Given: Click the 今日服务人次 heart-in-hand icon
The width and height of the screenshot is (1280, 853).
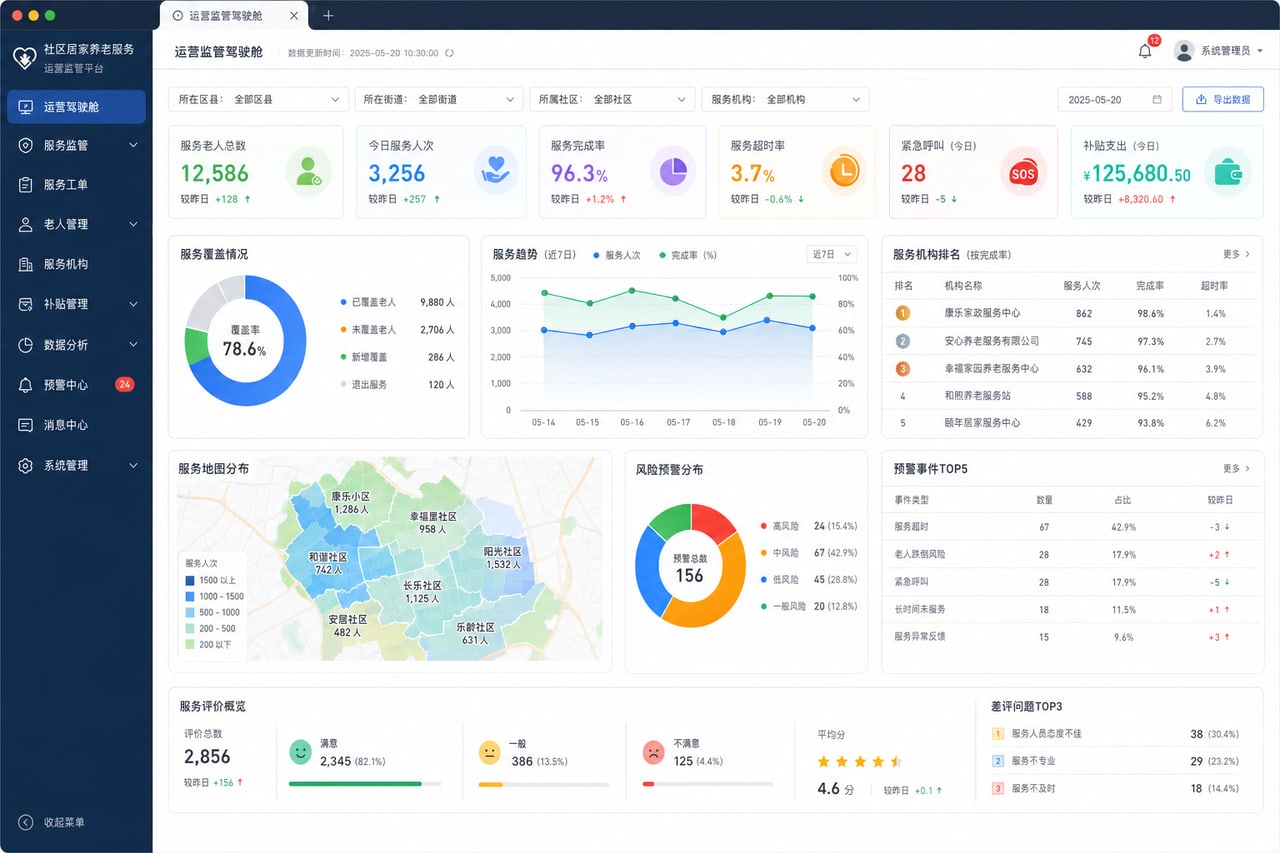Looking at the screenshot, I should pos(494,169).
